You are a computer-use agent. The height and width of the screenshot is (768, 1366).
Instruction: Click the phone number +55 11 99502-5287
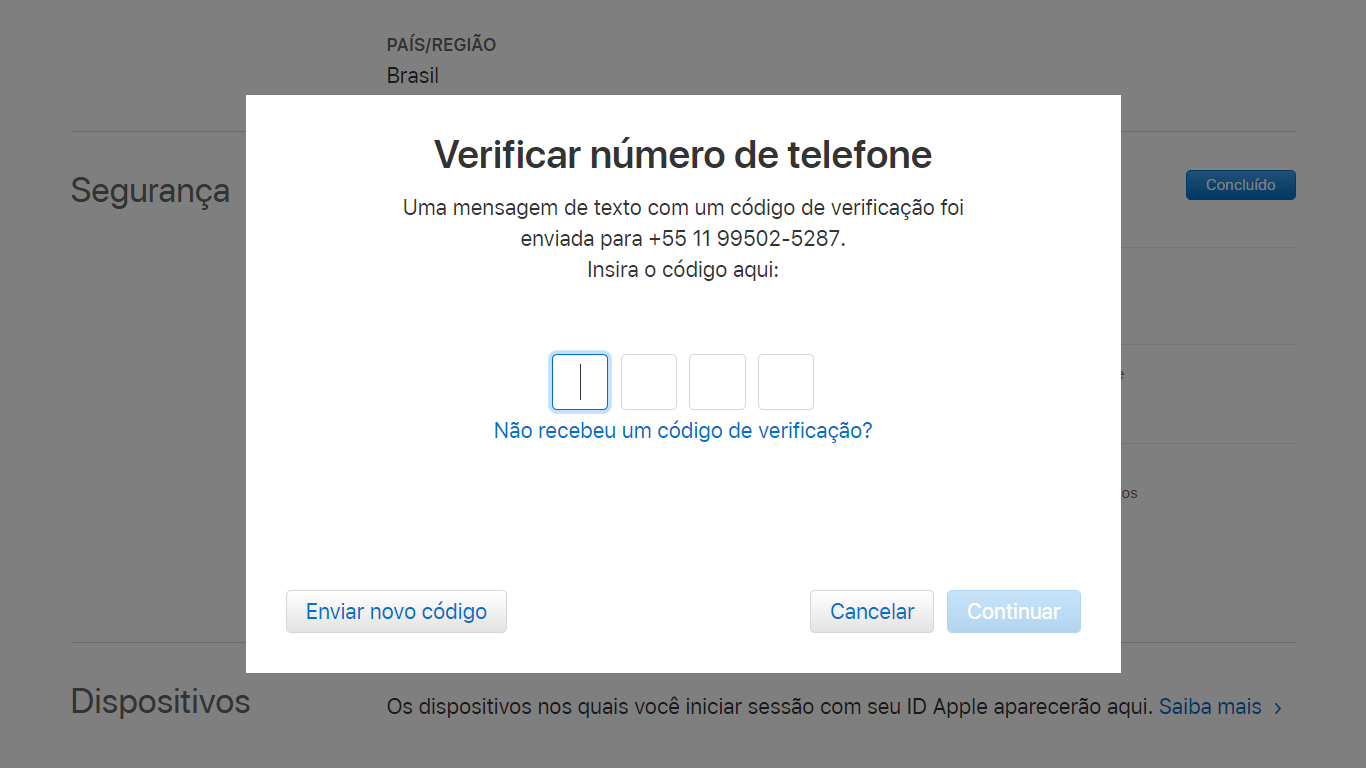pyautogui.click(x=744, y=240)
